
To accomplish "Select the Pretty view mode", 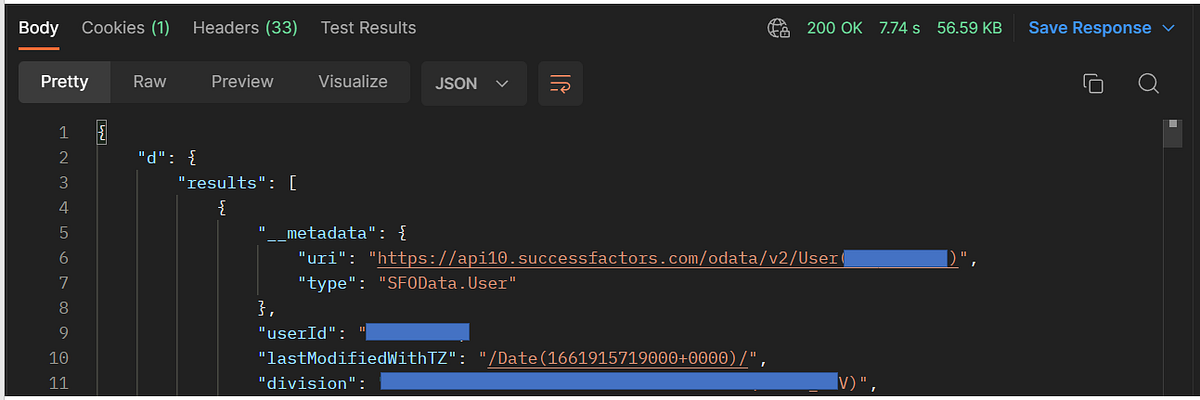I will (x=64, y=82).
